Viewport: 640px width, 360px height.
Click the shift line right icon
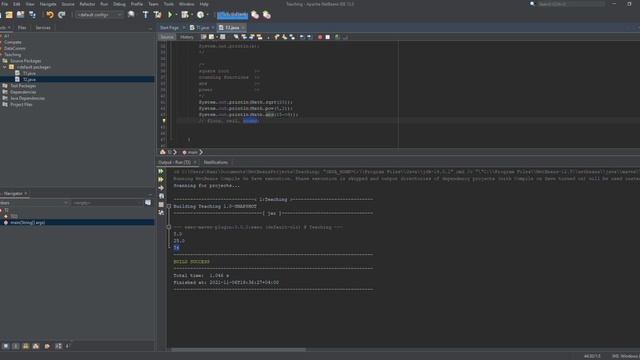coord(309,37)
